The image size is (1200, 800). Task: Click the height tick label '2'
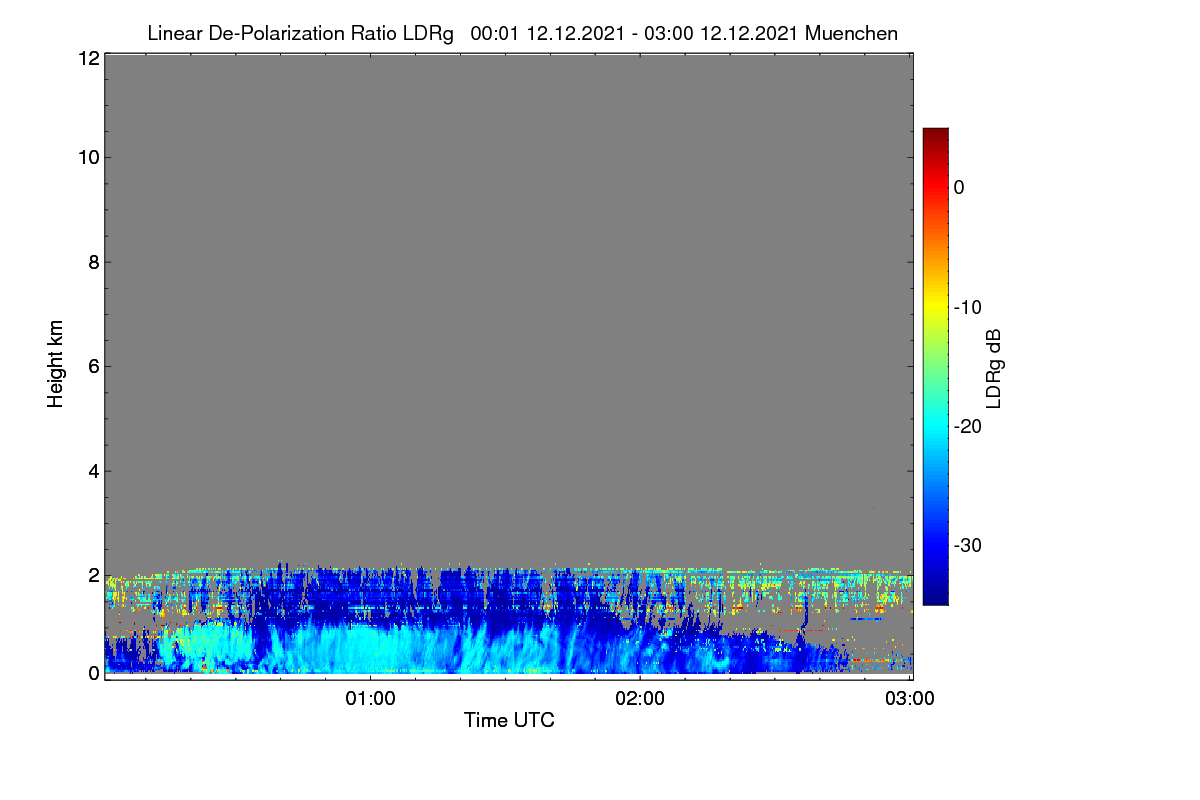tap(93, 574)
